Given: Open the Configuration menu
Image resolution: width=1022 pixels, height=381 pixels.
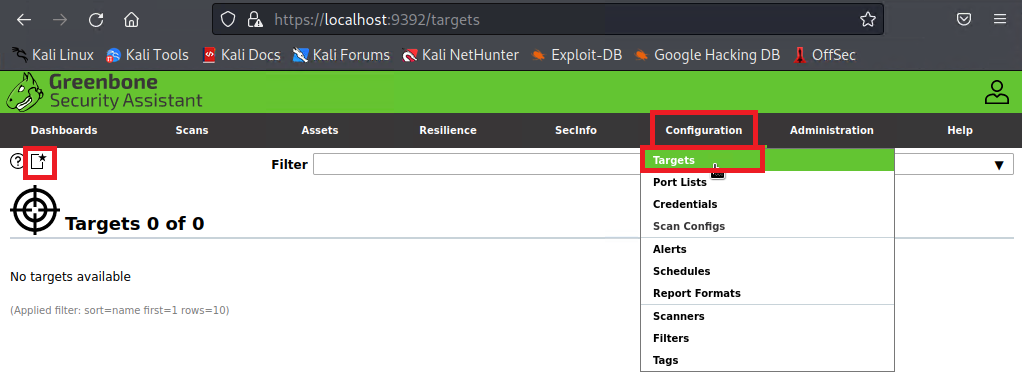Looking at the screenshot, I should 703,130.
